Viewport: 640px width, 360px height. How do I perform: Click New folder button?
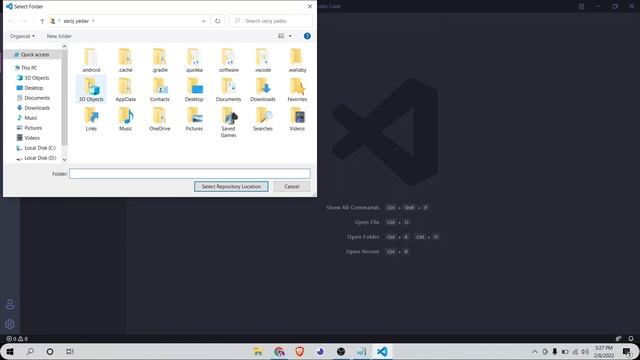pos(59,36)
